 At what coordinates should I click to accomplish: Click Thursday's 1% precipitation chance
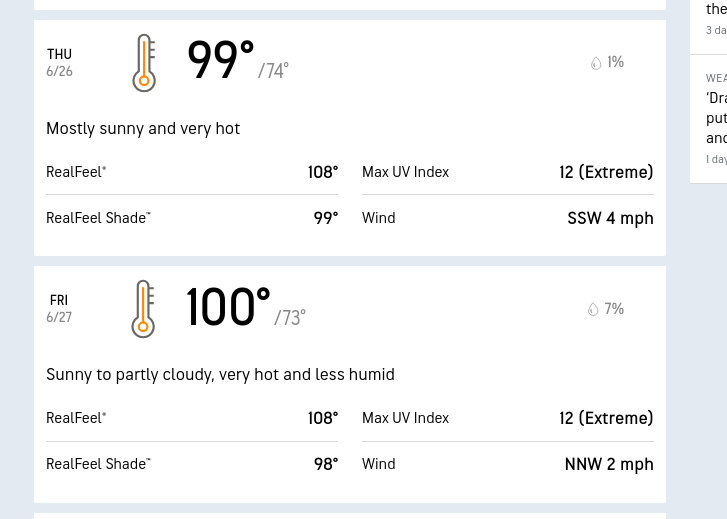tap(615, 62)
